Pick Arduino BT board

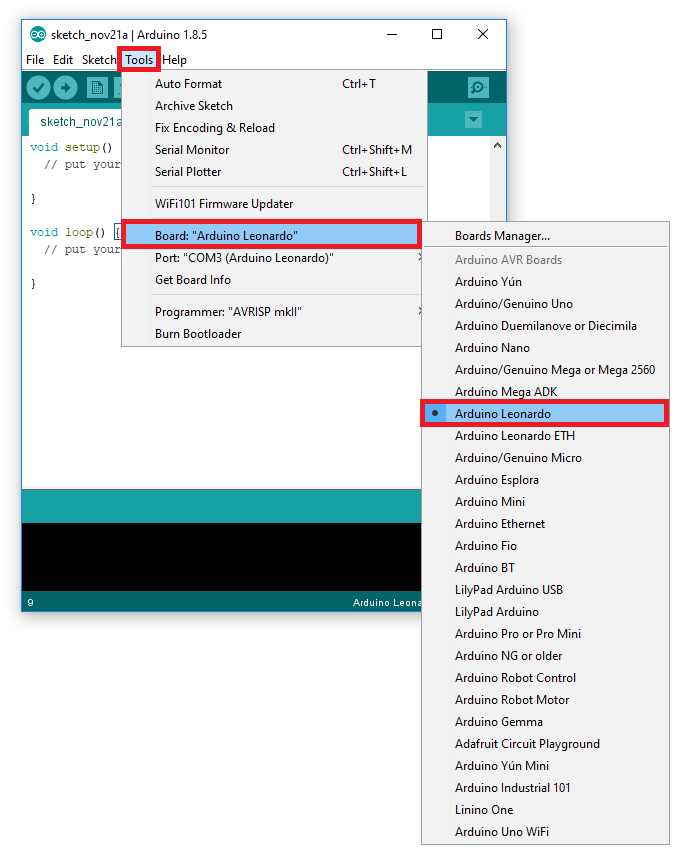pyautogui.click(x=545, y=568)
